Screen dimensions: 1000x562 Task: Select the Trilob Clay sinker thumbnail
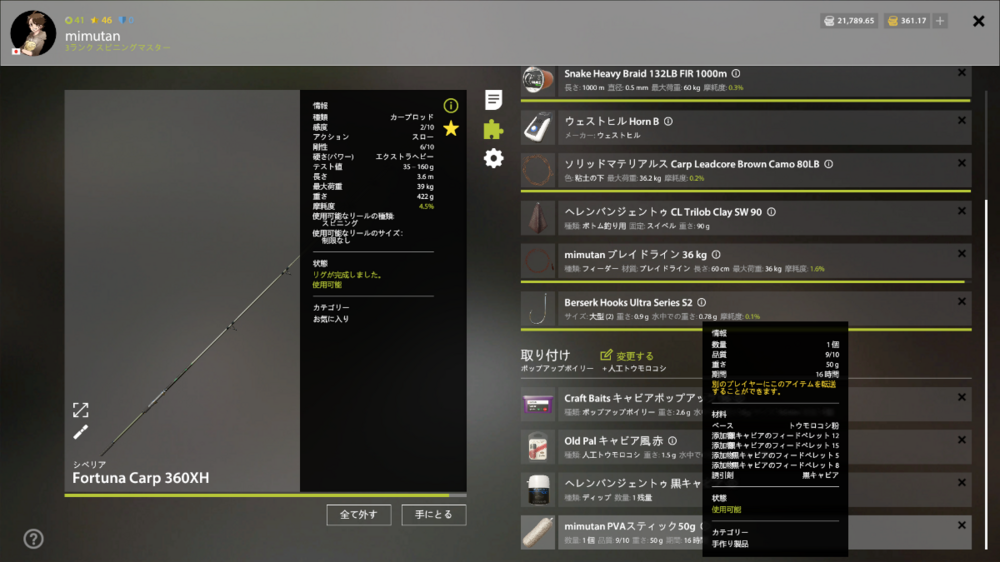(538, 218)
